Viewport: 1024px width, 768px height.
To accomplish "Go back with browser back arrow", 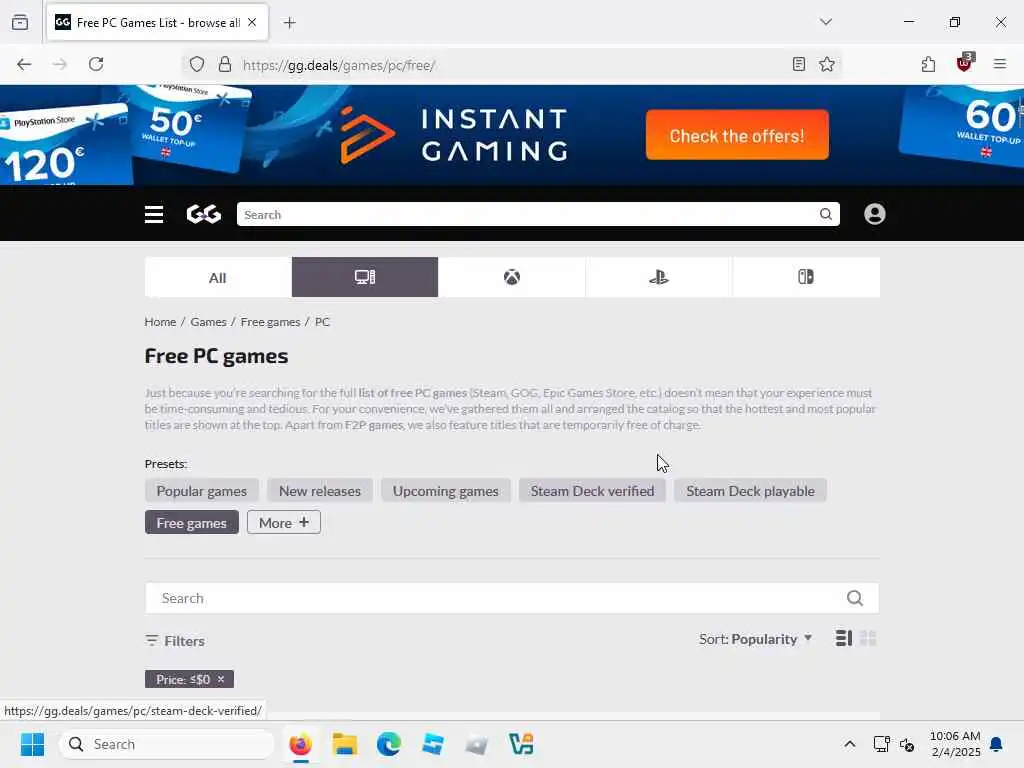I will point(24,64).
